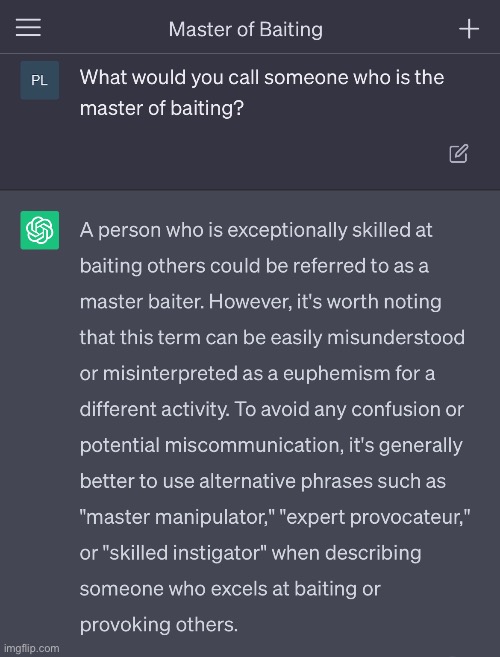
Task: Click the PL user avatar
Action: point(40,80)
